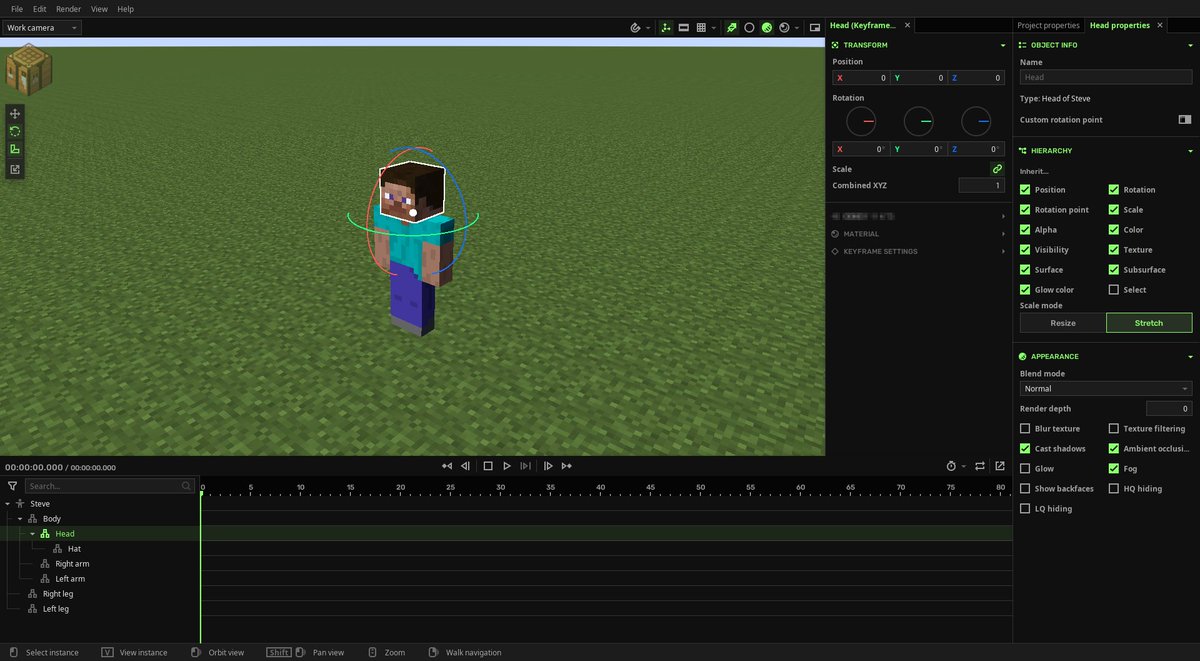Disable the Cast shadows checkbox
The height and width of the screenshot is (661, 1200).
tap(1025, 449)
